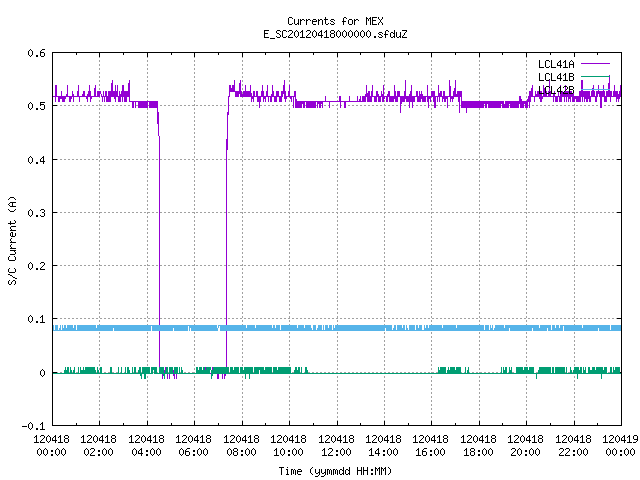Click the 0.6 y-axis tick label
Image resolution: width=640 pixels, height=480 pixels.
pyautogui.click(x=36, y=53)
